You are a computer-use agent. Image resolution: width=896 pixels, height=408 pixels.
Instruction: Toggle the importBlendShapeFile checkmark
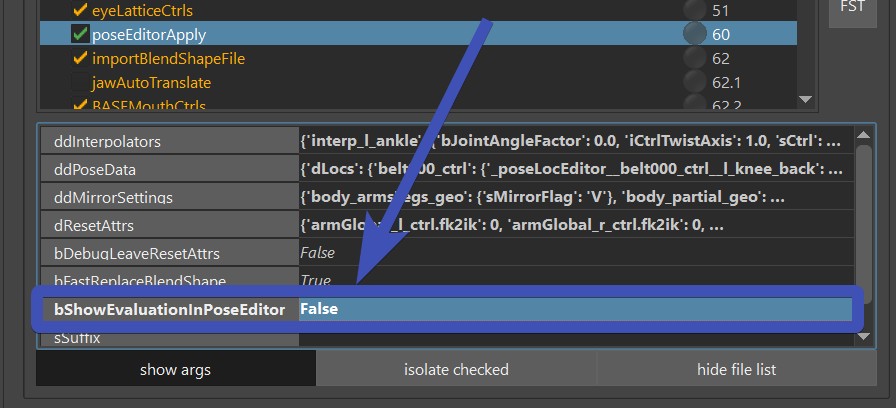(80, 58)
